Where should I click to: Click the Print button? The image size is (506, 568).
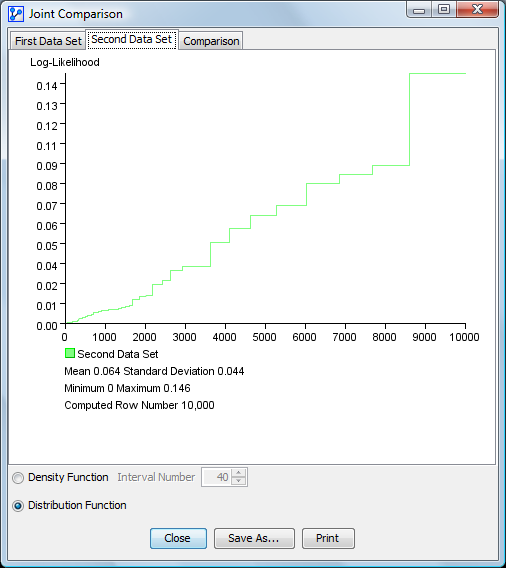tap(328, 538)
